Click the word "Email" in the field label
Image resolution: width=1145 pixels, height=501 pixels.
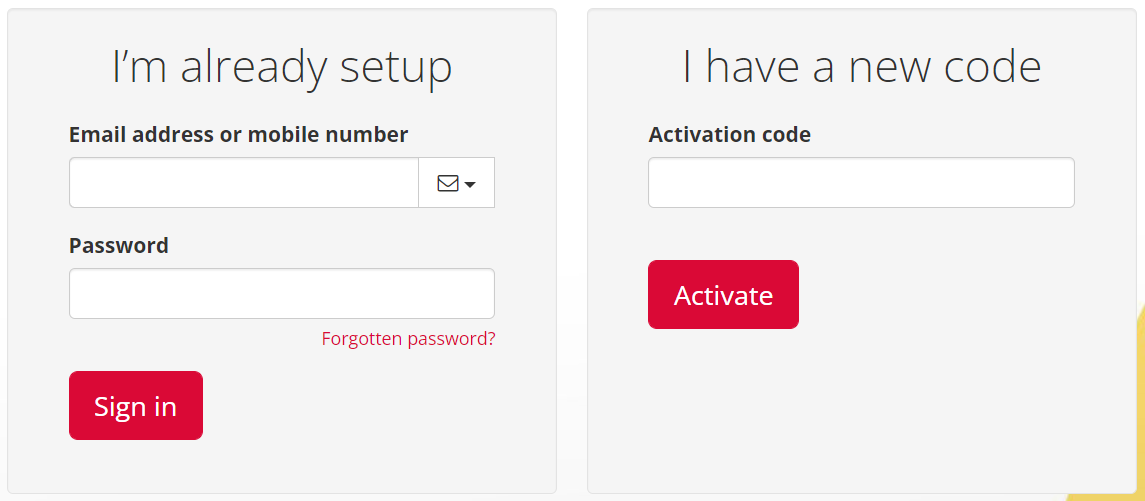click(x=97, y=134)
